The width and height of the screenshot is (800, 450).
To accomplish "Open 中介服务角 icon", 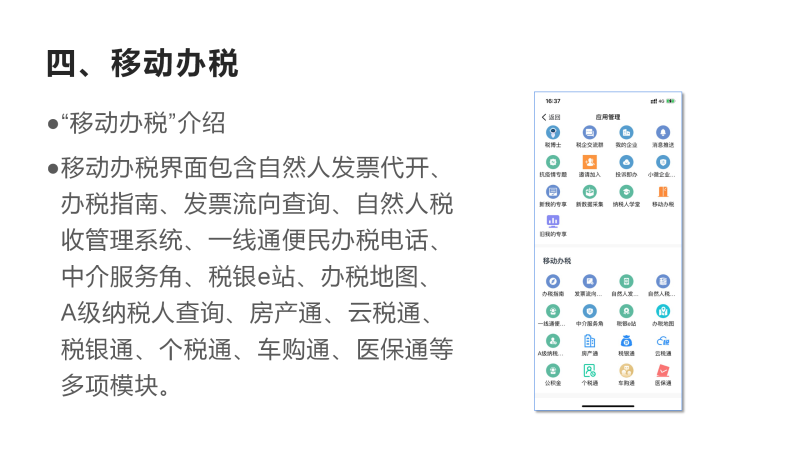I will tap(590, 311).
